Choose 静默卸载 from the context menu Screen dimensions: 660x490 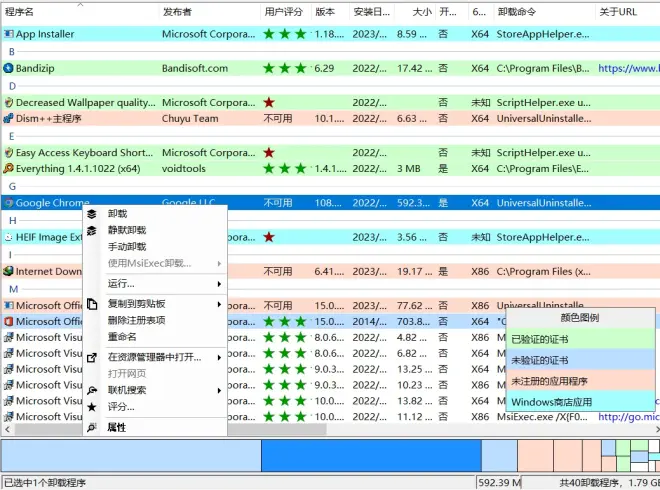pos(127,230)
